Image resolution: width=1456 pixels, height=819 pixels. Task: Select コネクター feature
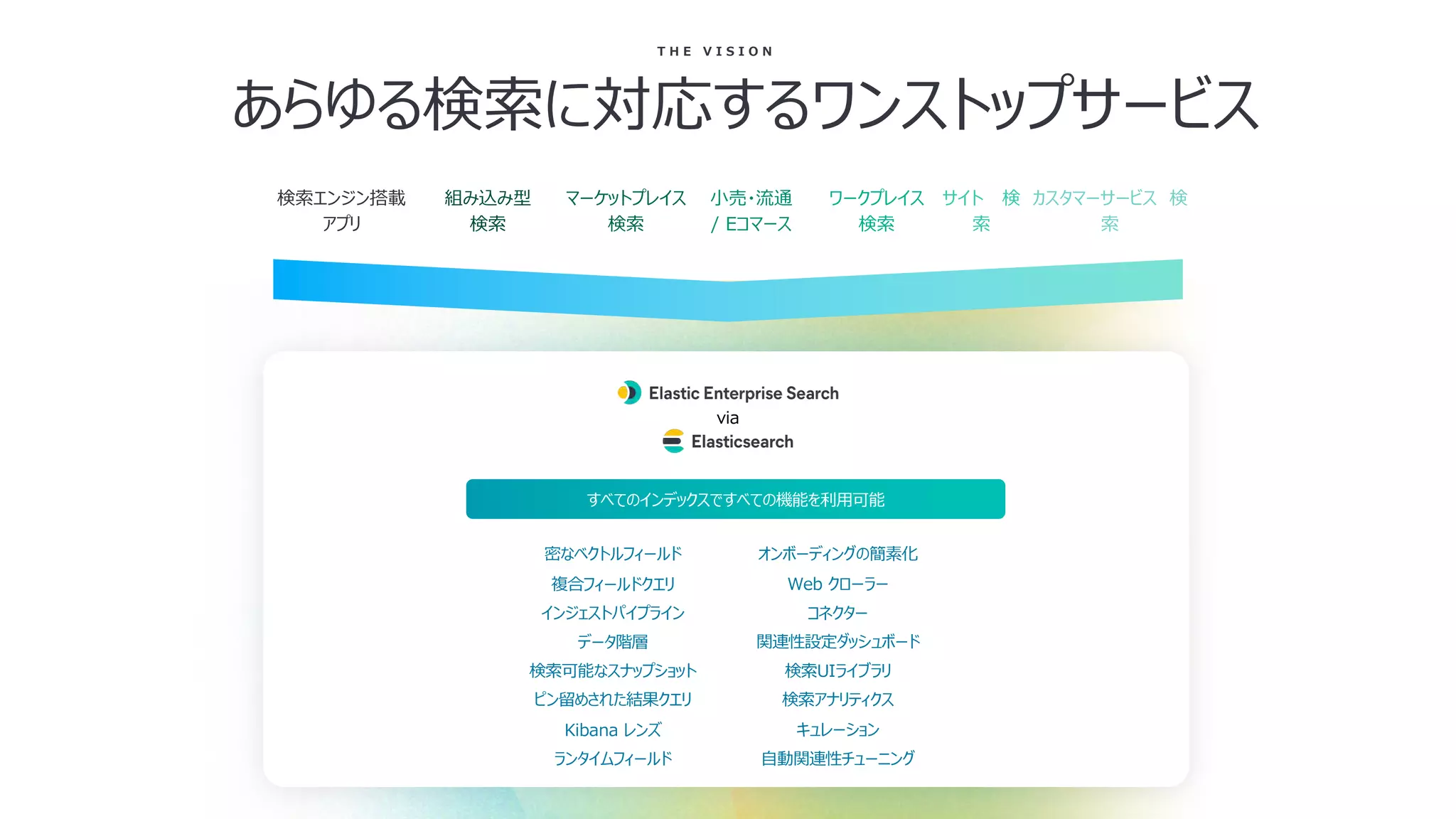(x=837, y=613)
